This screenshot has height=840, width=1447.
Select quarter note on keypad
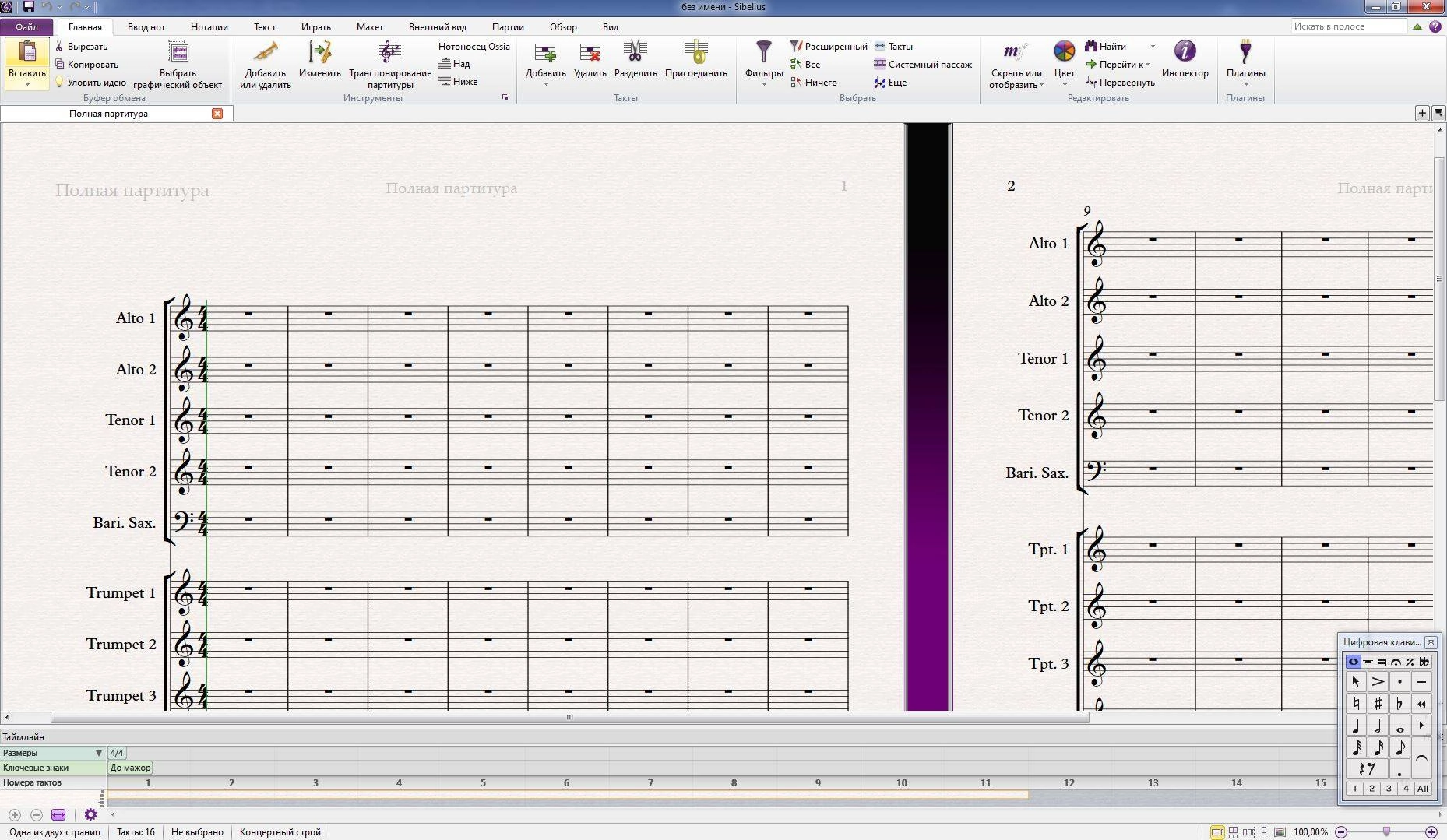tap(1355, 726)
